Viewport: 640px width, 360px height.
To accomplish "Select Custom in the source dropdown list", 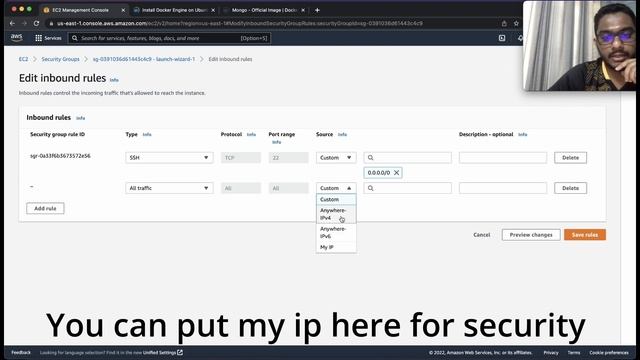I will click(x=336, y=200).
